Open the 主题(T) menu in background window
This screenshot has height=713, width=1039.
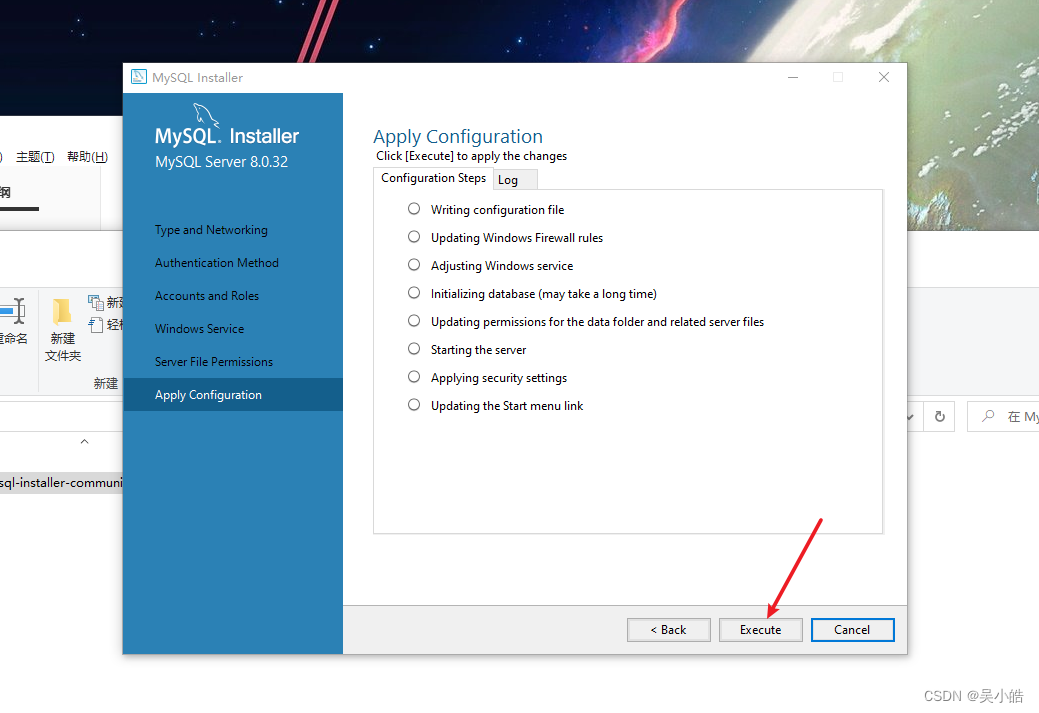click(x=35, y=157)
